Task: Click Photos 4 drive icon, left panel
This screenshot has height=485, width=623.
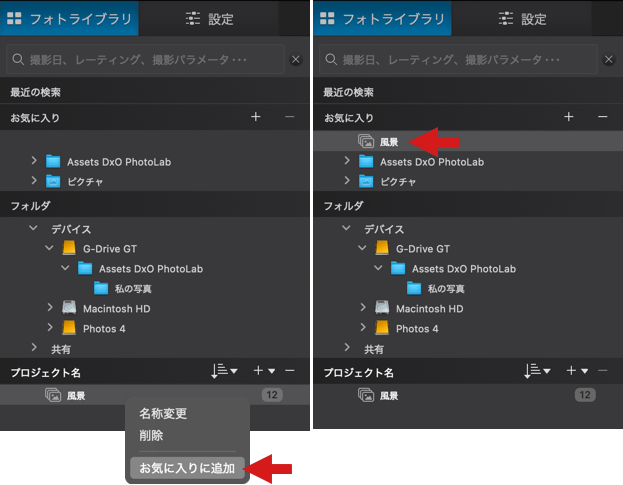Action: coord(69,328)
